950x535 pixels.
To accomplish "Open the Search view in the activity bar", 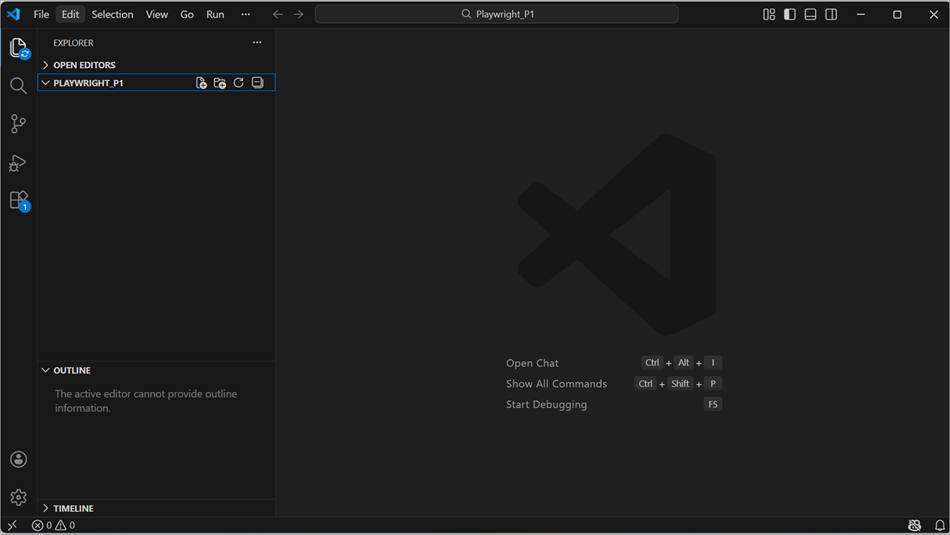I will tap(18, 86).
